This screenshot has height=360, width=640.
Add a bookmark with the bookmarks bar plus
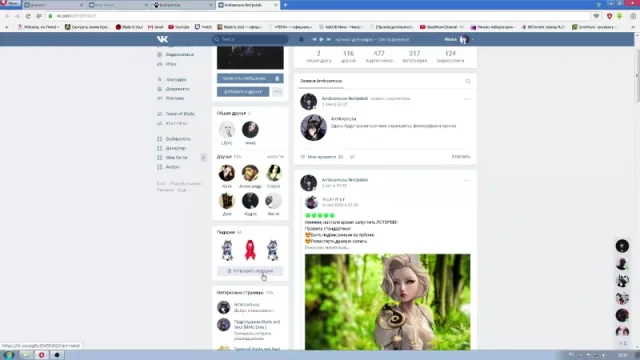[x=6, y=27]
